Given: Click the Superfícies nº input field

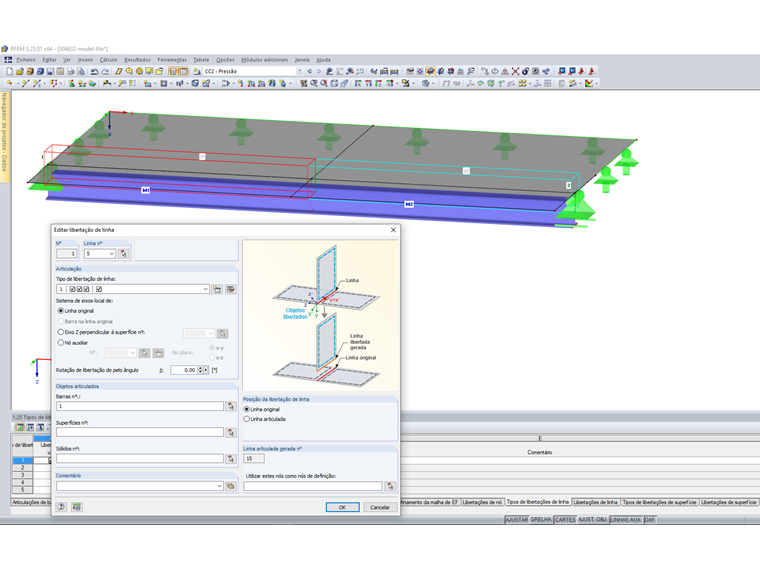Looking at the screenshot, I should tap(140, 432).
